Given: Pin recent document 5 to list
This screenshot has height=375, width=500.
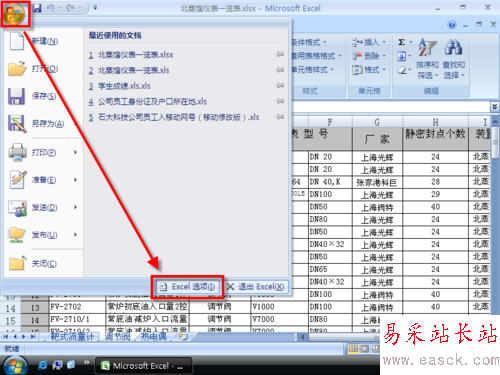Looking at the screenshot, I should [x=280, y=116].
